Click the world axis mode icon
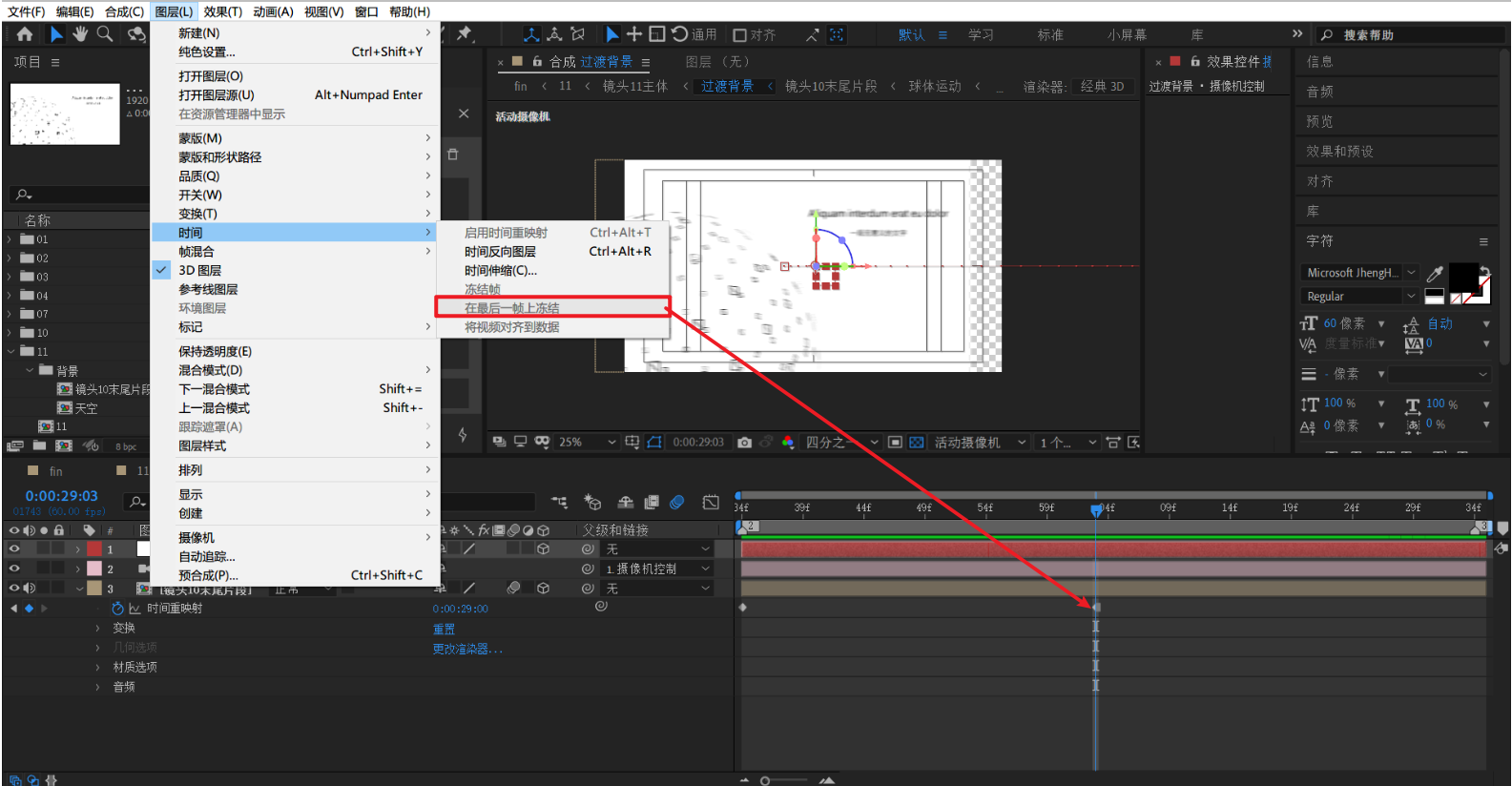This screenshot has width=1512, height=786. point(554,34)
